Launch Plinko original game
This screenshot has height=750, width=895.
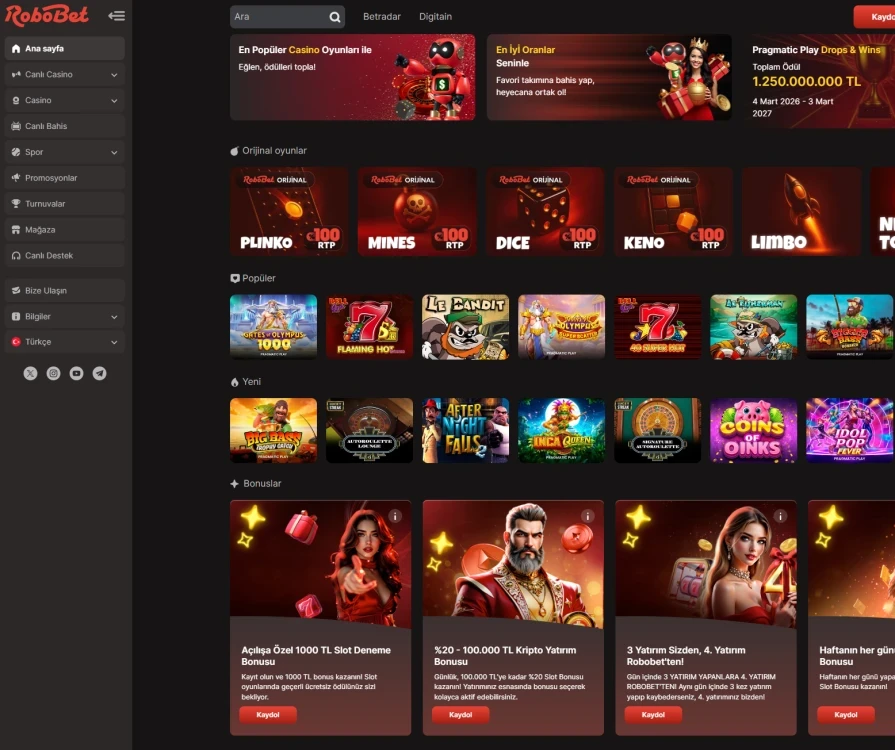coord(289,211)
